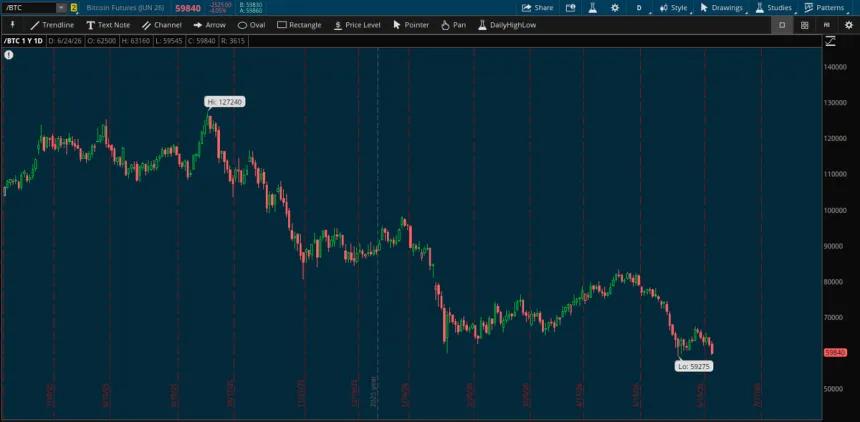The image size is (860, 422).
Task: Activate the Pointer tool
Action: pyautogui.click(x=411, y=25)
